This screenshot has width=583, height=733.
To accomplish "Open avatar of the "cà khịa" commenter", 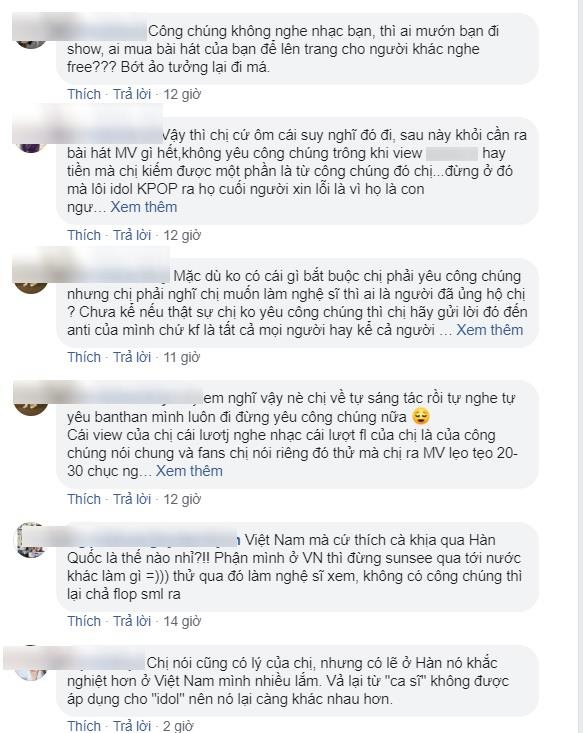I will point(31,540).
